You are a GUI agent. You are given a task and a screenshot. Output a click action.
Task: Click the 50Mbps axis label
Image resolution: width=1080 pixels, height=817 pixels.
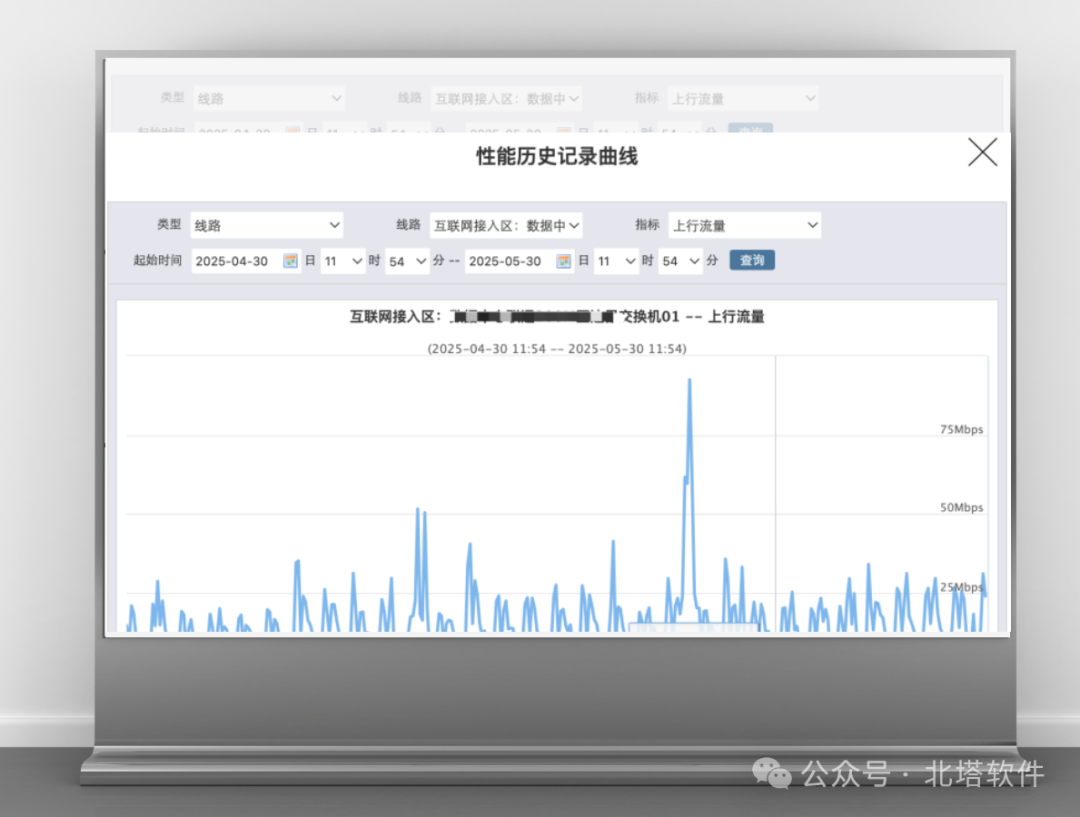coord(962,508)
